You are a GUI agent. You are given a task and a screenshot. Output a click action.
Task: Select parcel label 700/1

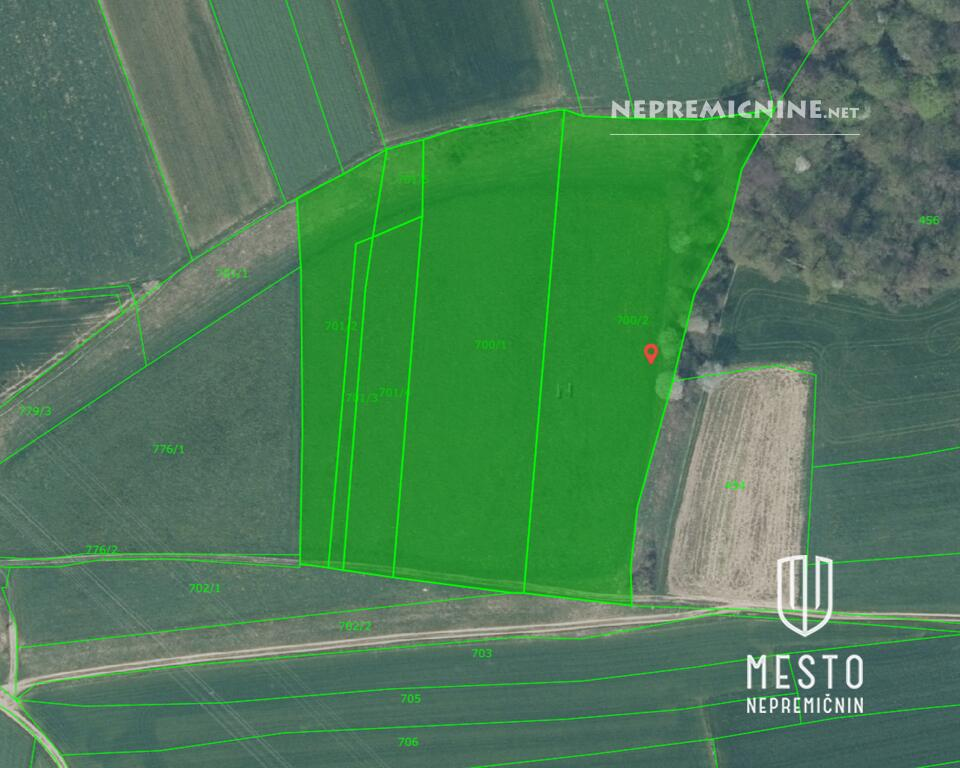(490, 345)
